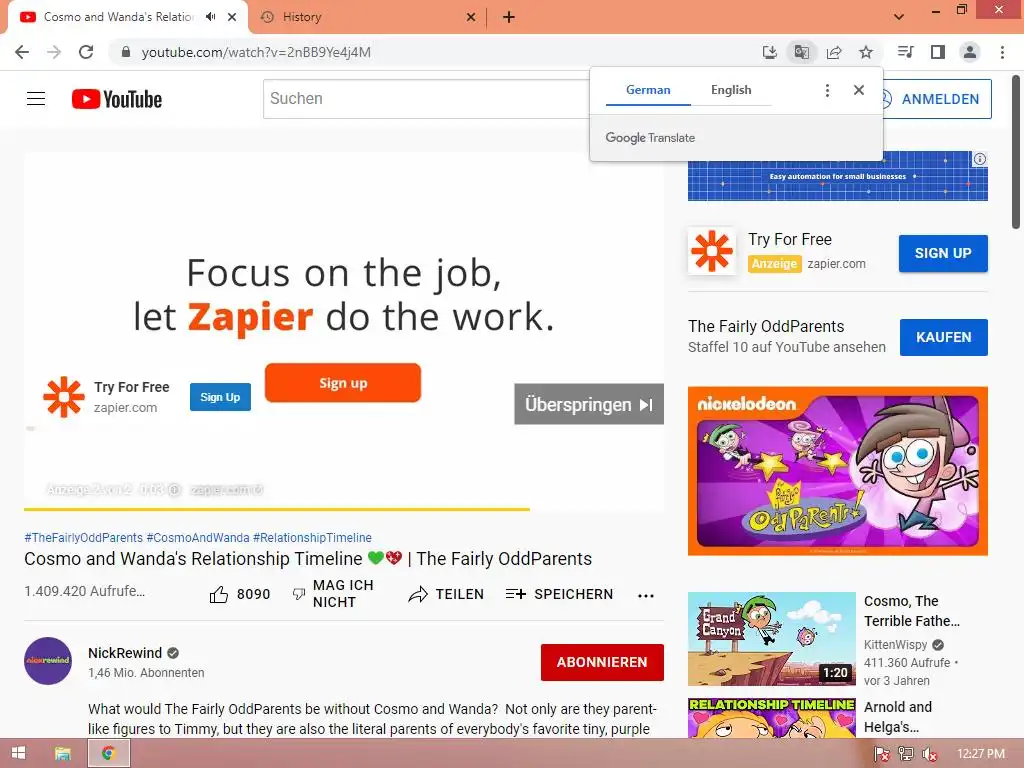Click volume icon in system tray
1024x768 pixels.
tap(929, 754)
